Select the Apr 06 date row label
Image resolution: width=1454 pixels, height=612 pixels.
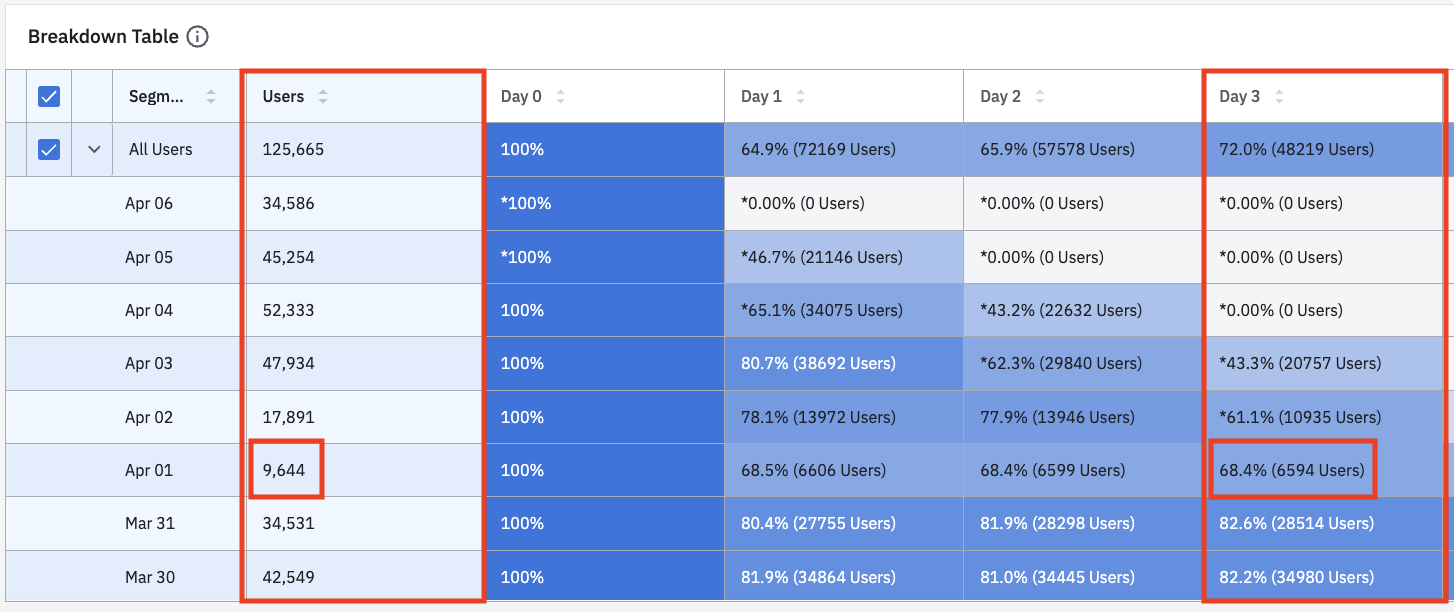(149, 204)
